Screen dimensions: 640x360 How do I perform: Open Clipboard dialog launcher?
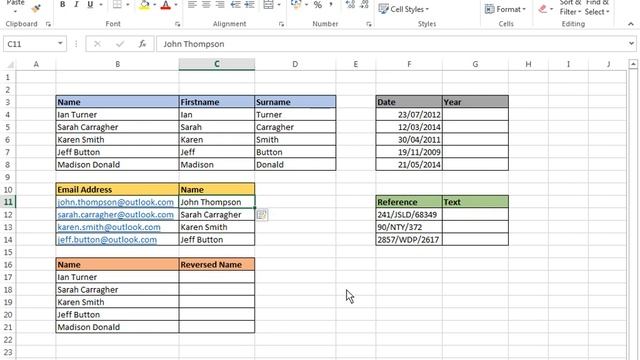(x=48, y=24)
